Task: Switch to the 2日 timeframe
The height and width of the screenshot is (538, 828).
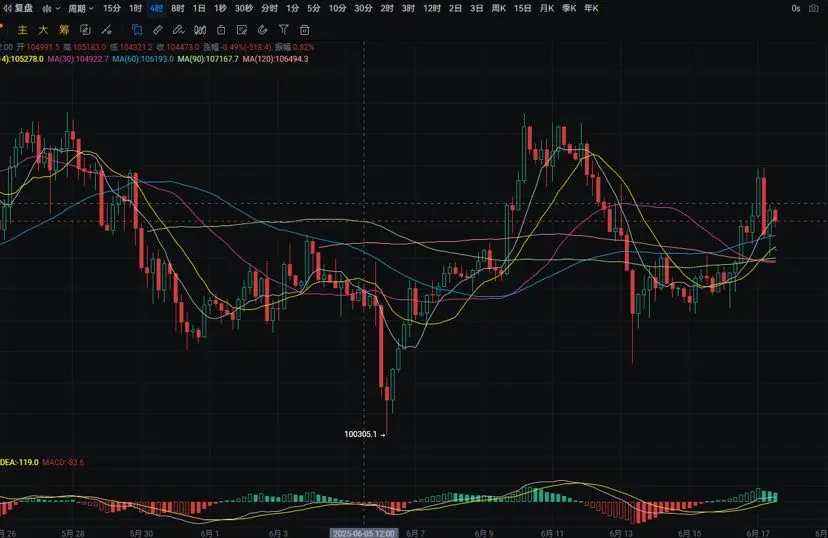Action: pyautogui.click(x=455, y=8)
